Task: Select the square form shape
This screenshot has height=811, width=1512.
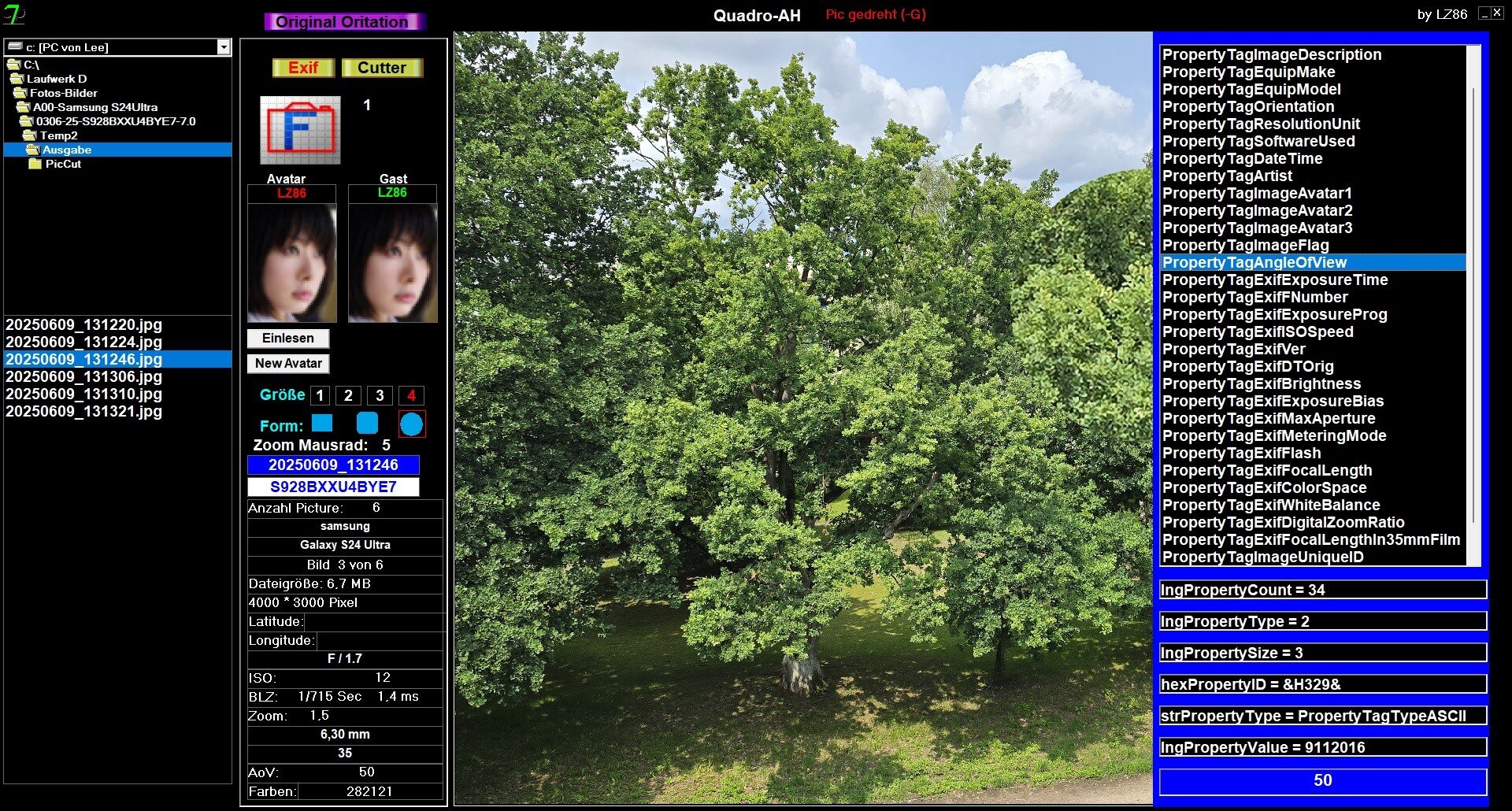Action: click(x=322, y=424)
